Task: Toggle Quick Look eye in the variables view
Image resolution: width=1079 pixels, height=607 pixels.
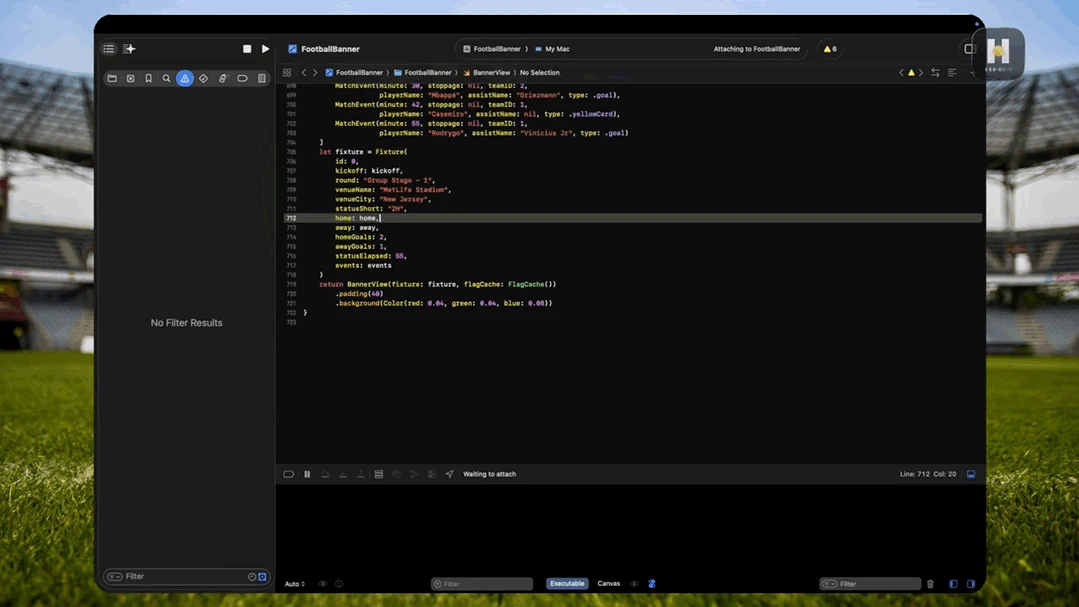Action: pos(323,584)
